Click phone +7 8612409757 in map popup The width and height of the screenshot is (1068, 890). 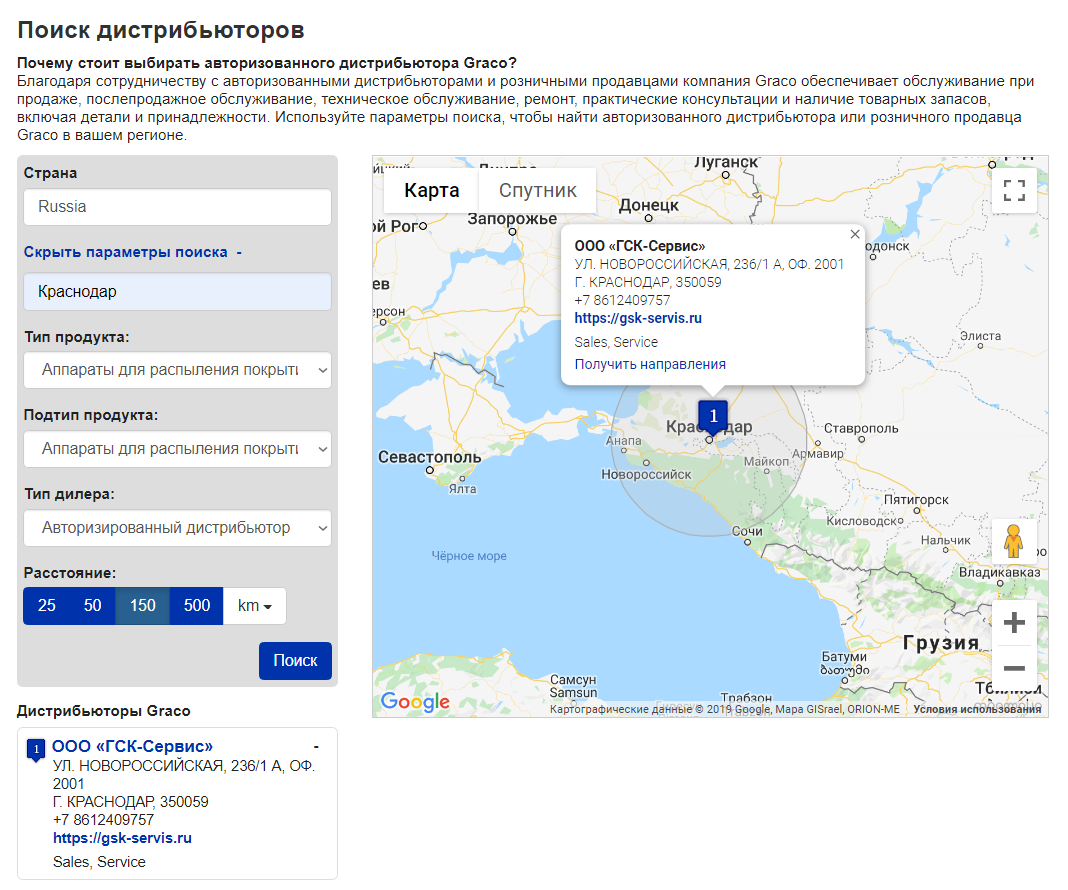point(622,300)
